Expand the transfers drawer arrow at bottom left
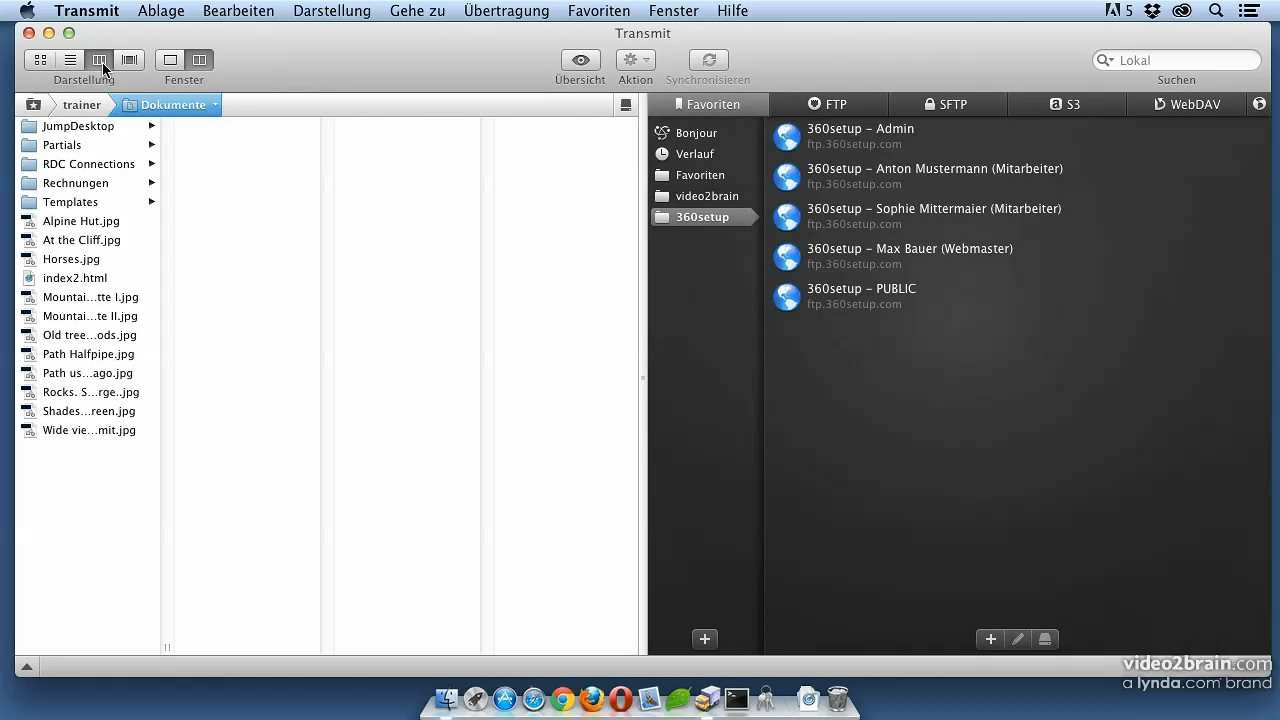Viewport: 1280px width, 720px height. pyautogui.click(x=27, y=667)
